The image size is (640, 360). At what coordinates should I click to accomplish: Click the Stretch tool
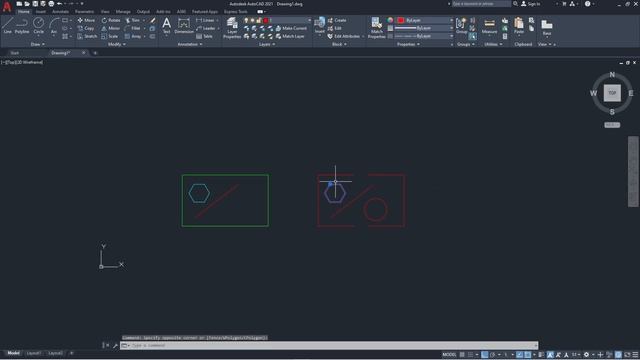tap(87, 36)
